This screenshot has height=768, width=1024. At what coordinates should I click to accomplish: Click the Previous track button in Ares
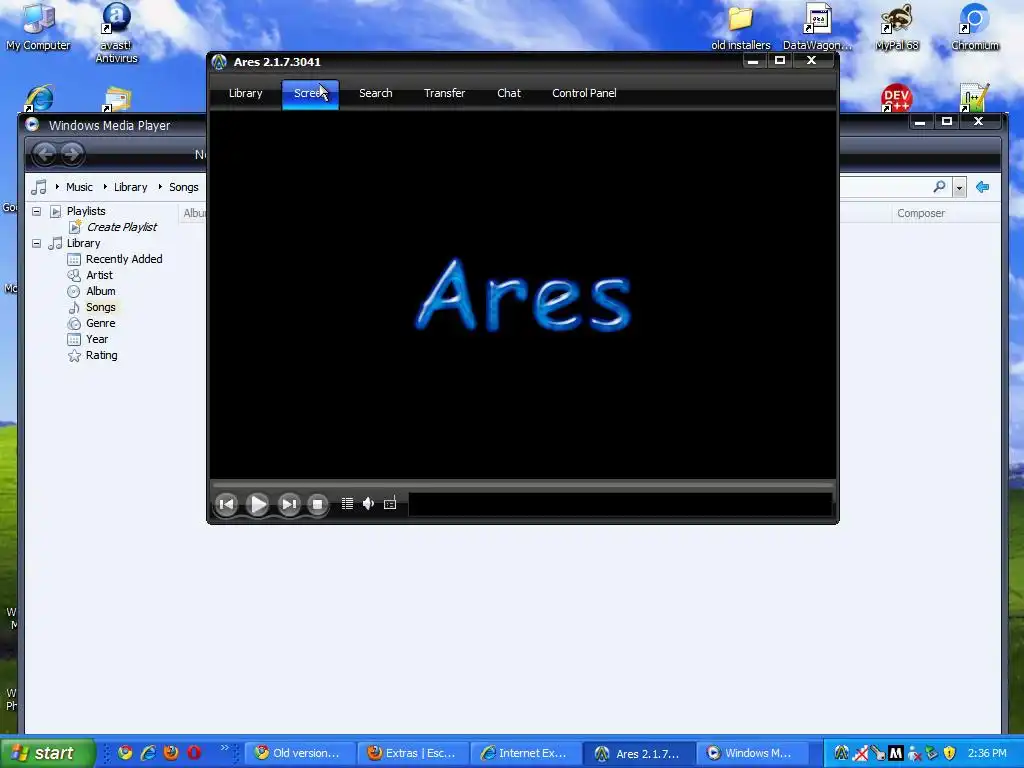click(x=227, y=504)
